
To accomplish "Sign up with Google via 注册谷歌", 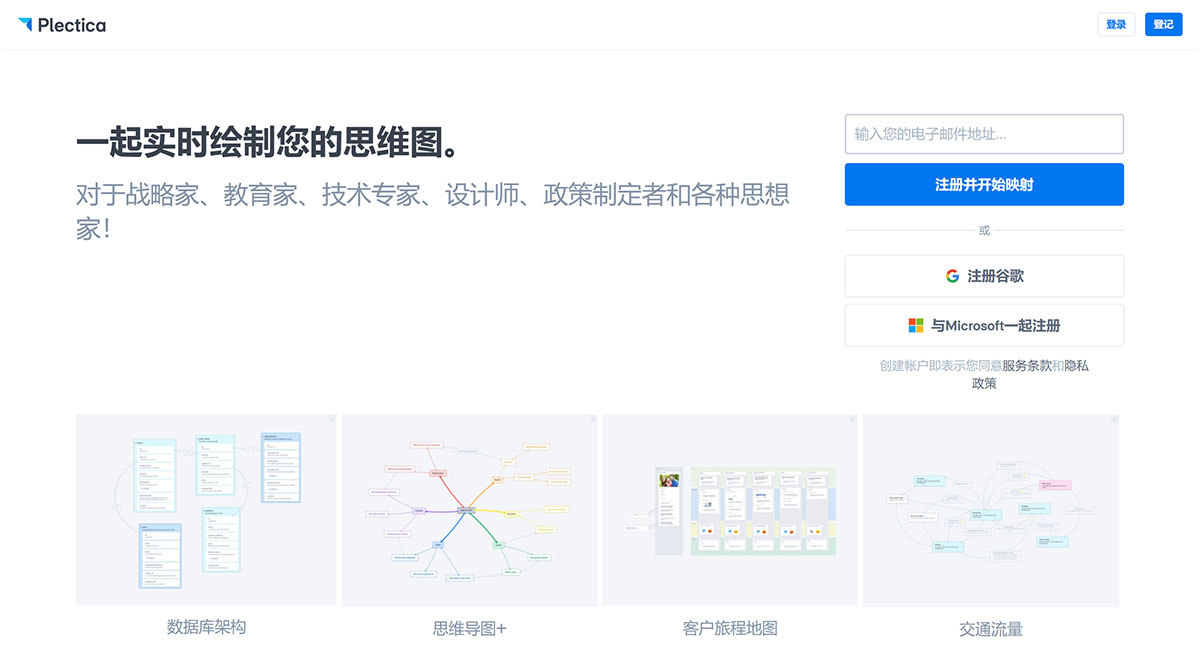I will coord(983,275).
